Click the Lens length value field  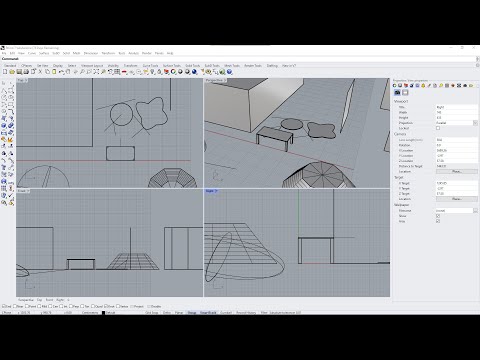point(457,140)
